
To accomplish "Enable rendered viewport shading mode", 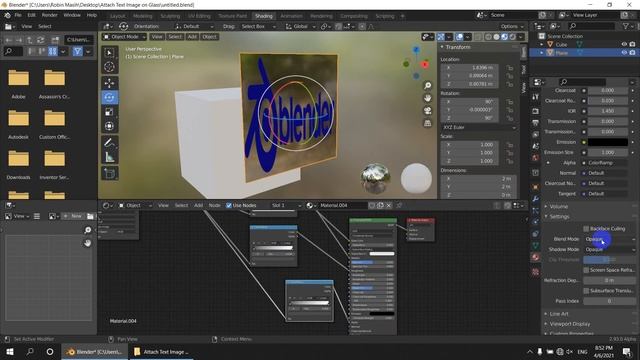I will pos(513,37).
